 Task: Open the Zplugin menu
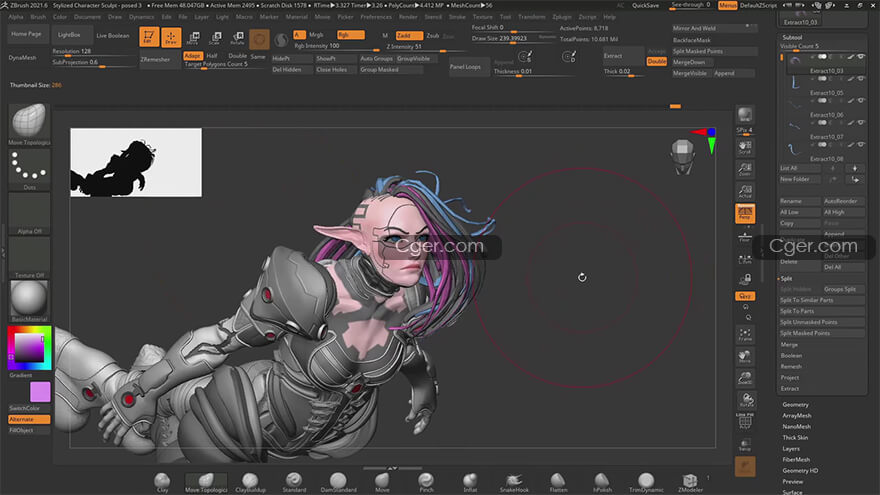click(x=562, y=17)
